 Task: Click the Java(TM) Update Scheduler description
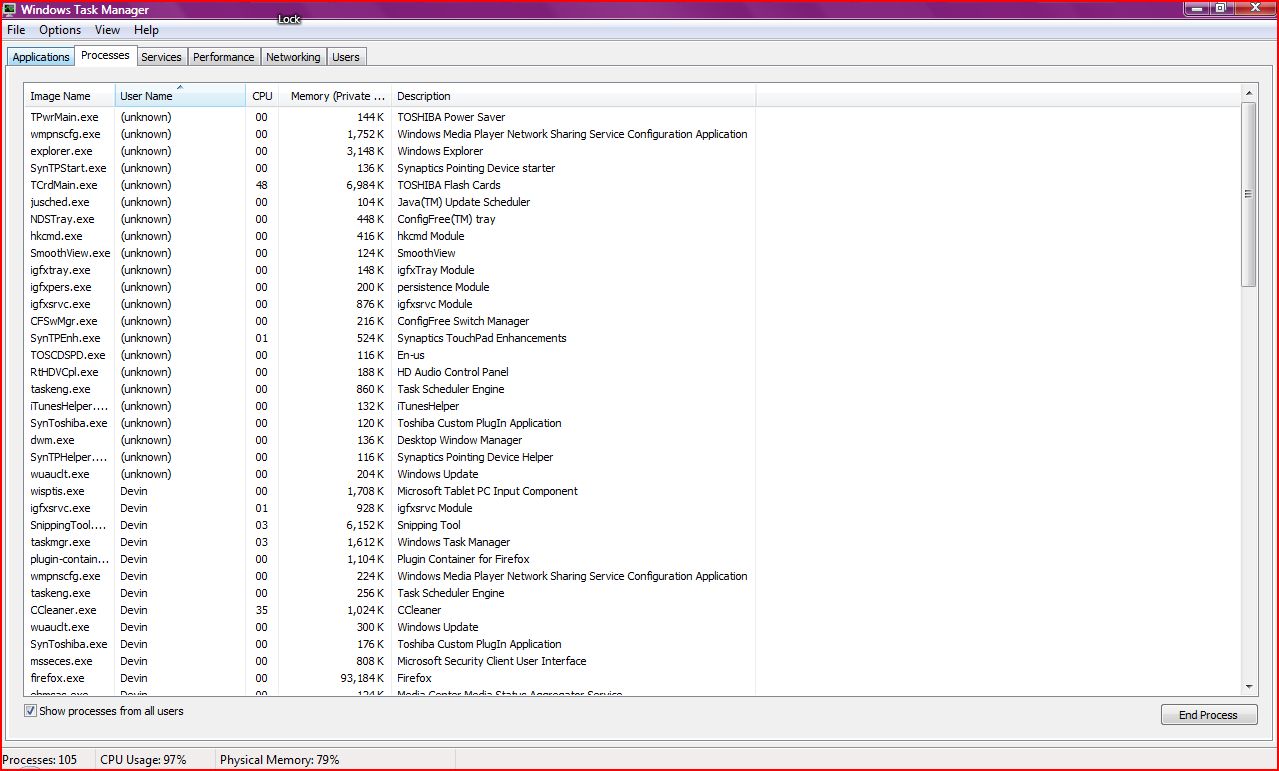[464, 202]
